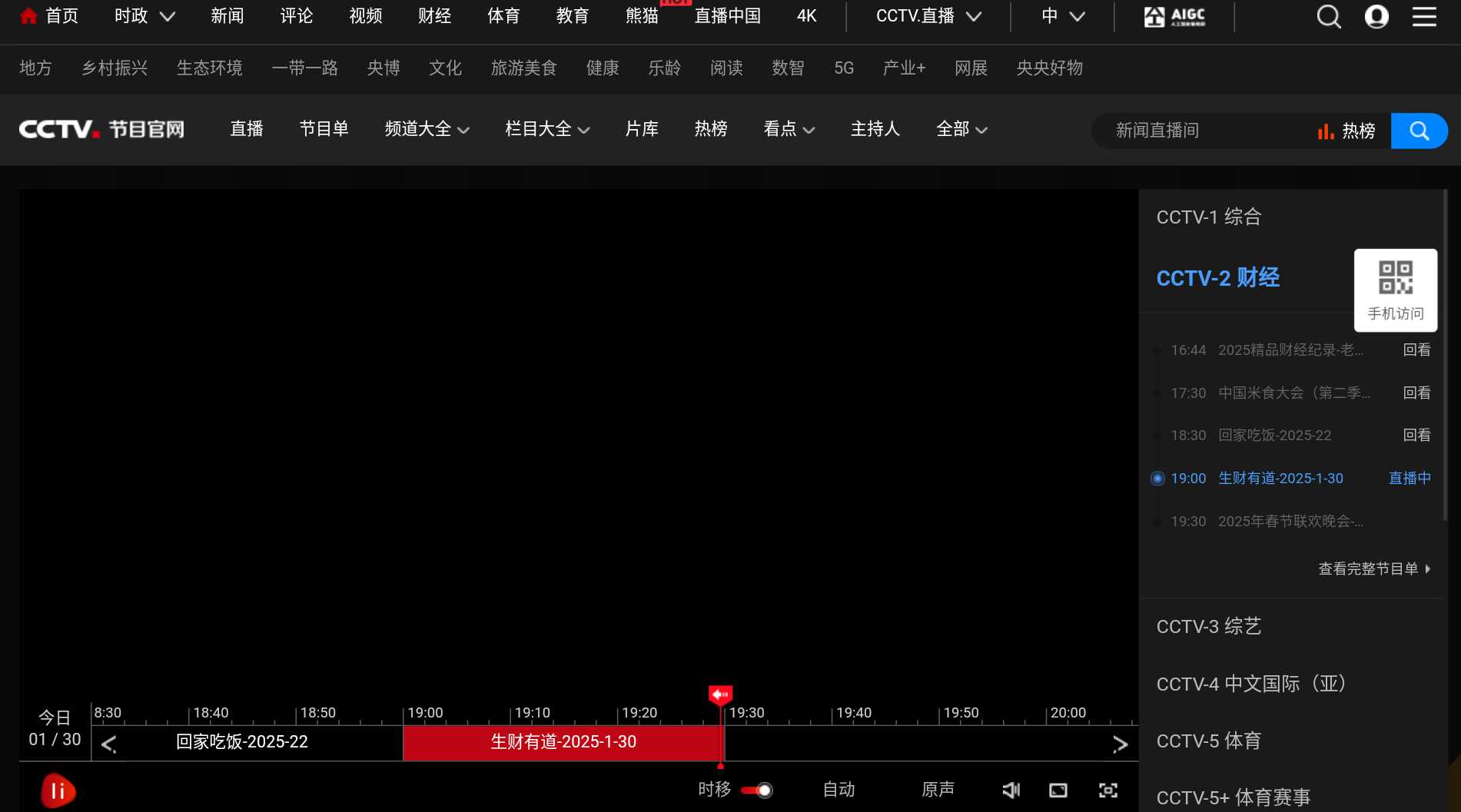
Task: Enter fullscreen player mode
Action: (1107, 790)
